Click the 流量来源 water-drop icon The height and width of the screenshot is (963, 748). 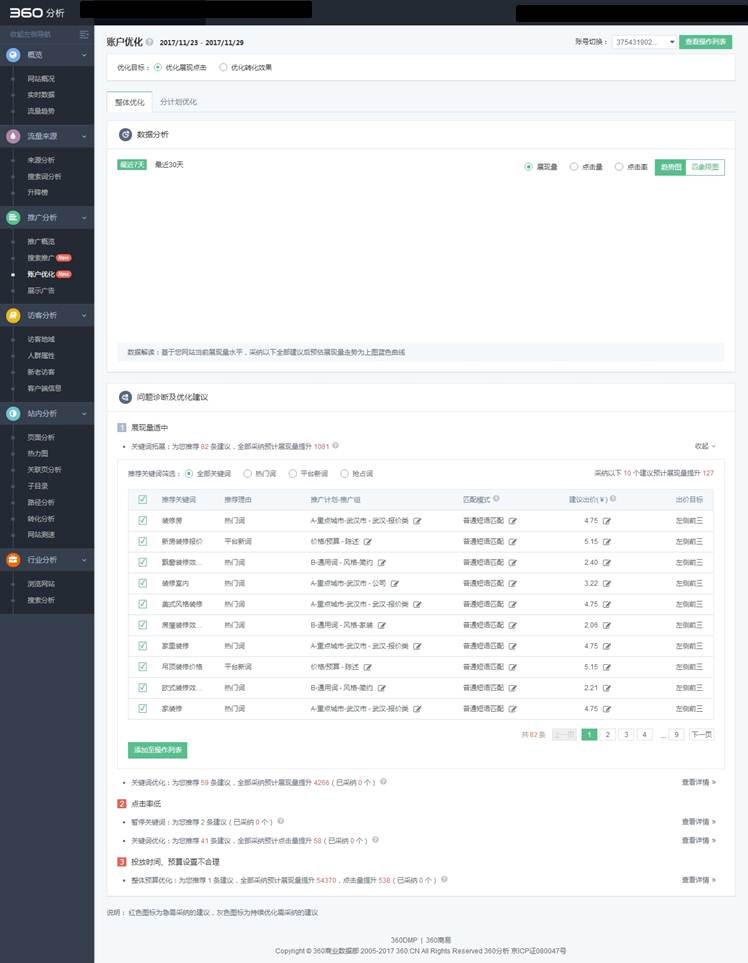point(13,135)
